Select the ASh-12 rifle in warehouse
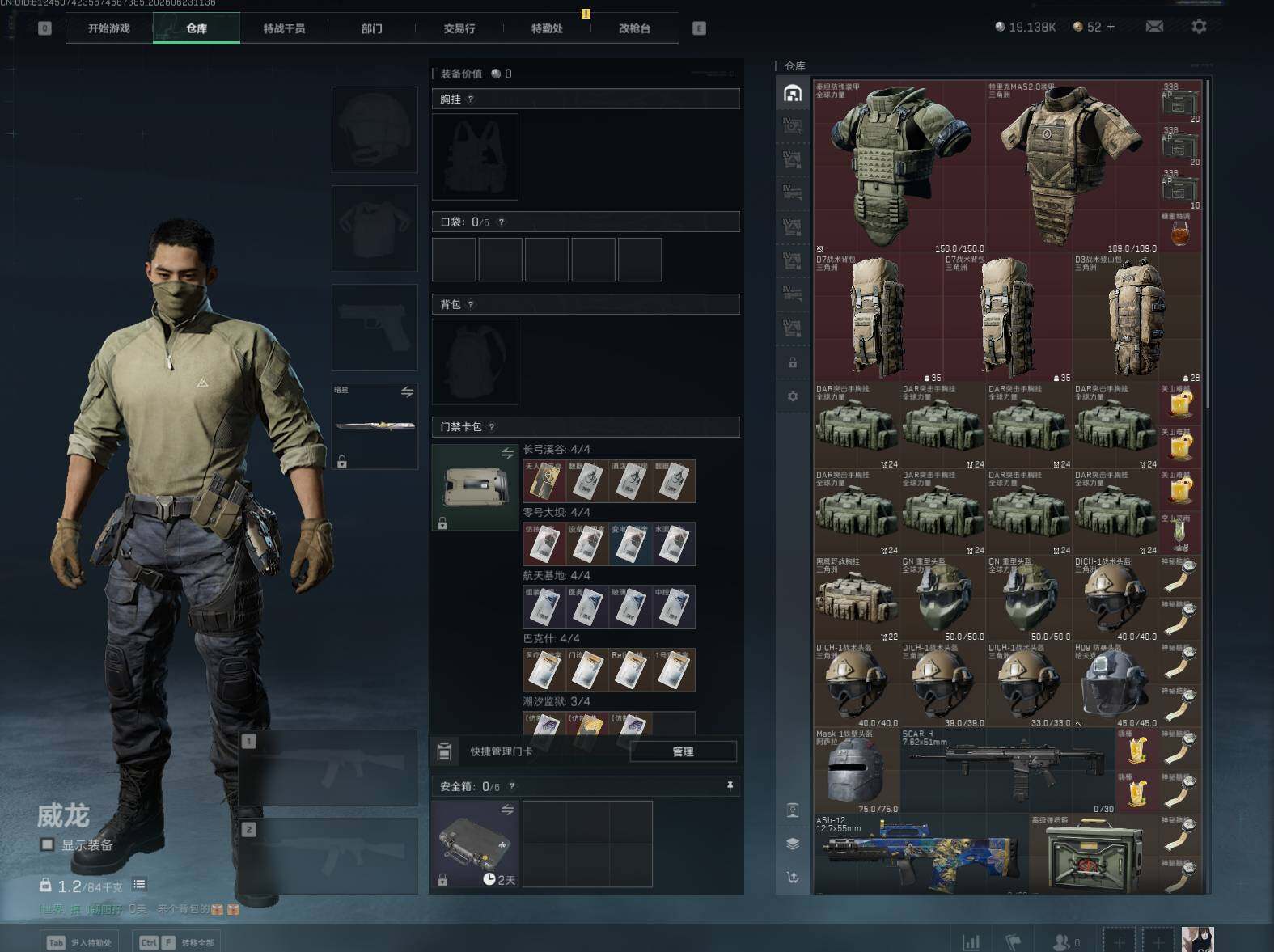 (x=921, y=854)
